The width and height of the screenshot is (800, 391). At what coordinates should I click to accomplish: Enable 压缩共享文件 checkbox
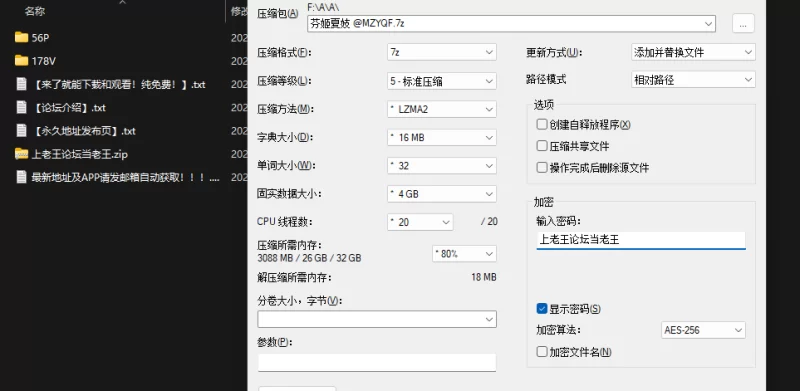point(542,146)
